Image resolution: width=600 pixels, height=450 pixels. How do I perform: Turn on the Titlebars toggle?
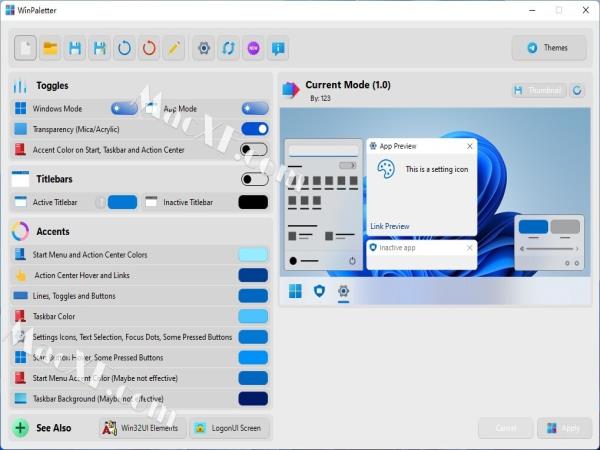(255, 179)
